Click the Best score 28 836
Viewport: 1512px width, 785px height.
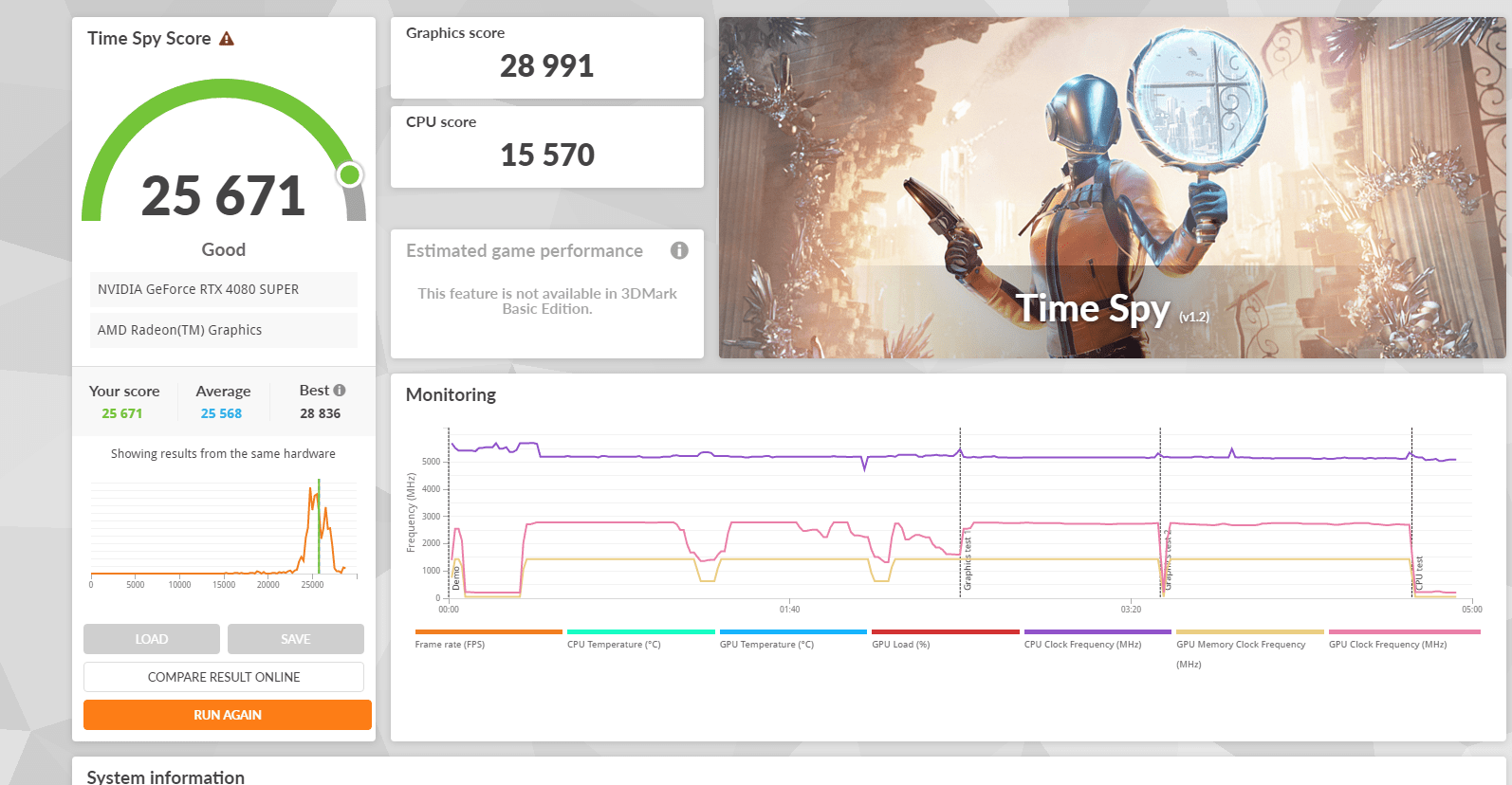point(321,413)
